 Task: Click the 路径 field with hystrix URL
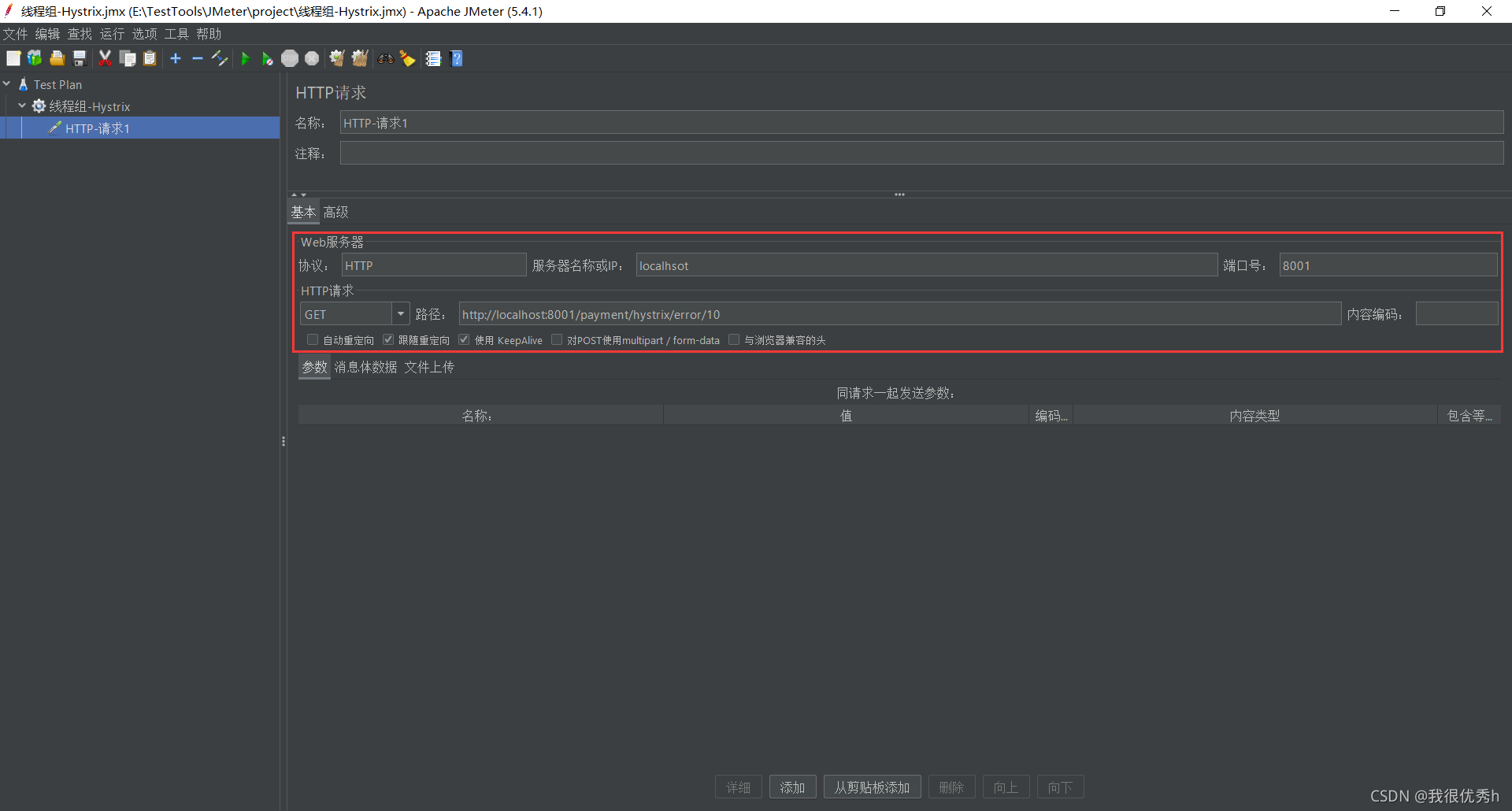(899, 314)
